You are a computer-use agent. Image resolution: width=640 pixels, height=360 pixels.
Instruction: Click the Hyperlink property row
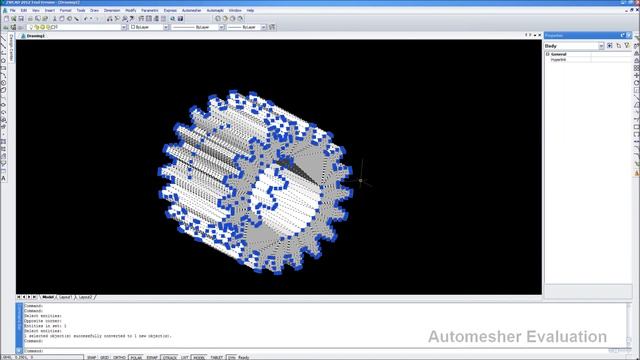[588, 60]
